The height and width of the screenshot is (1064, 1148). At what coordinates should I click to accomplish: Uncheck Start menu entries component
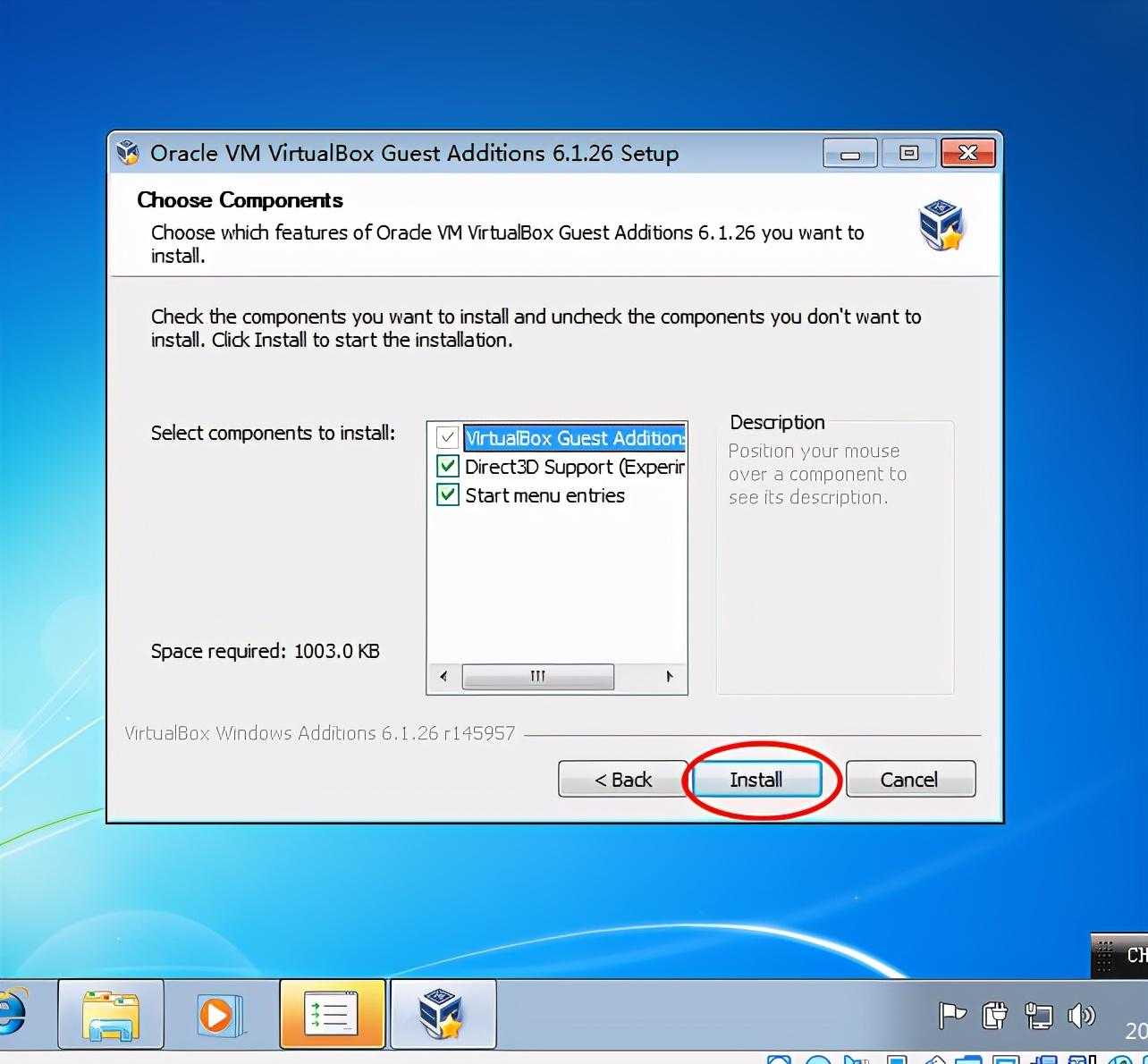(x=447, y=495)
